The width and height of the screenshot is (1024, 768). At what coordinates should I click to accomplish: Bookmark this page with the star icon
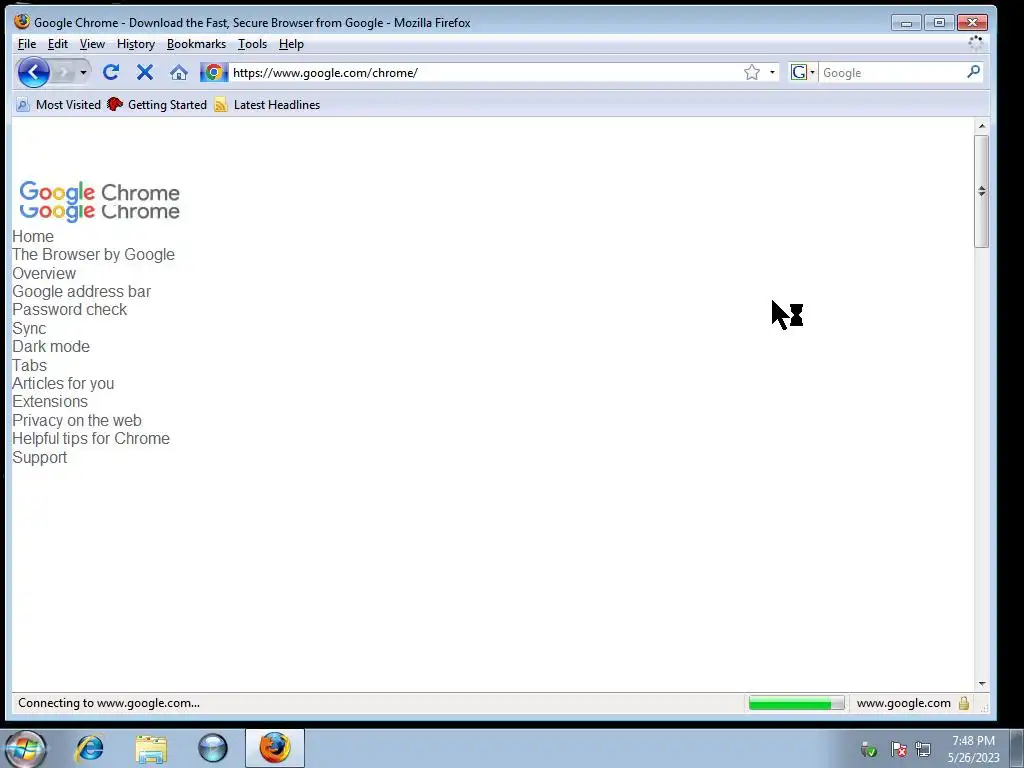[752, 72]
